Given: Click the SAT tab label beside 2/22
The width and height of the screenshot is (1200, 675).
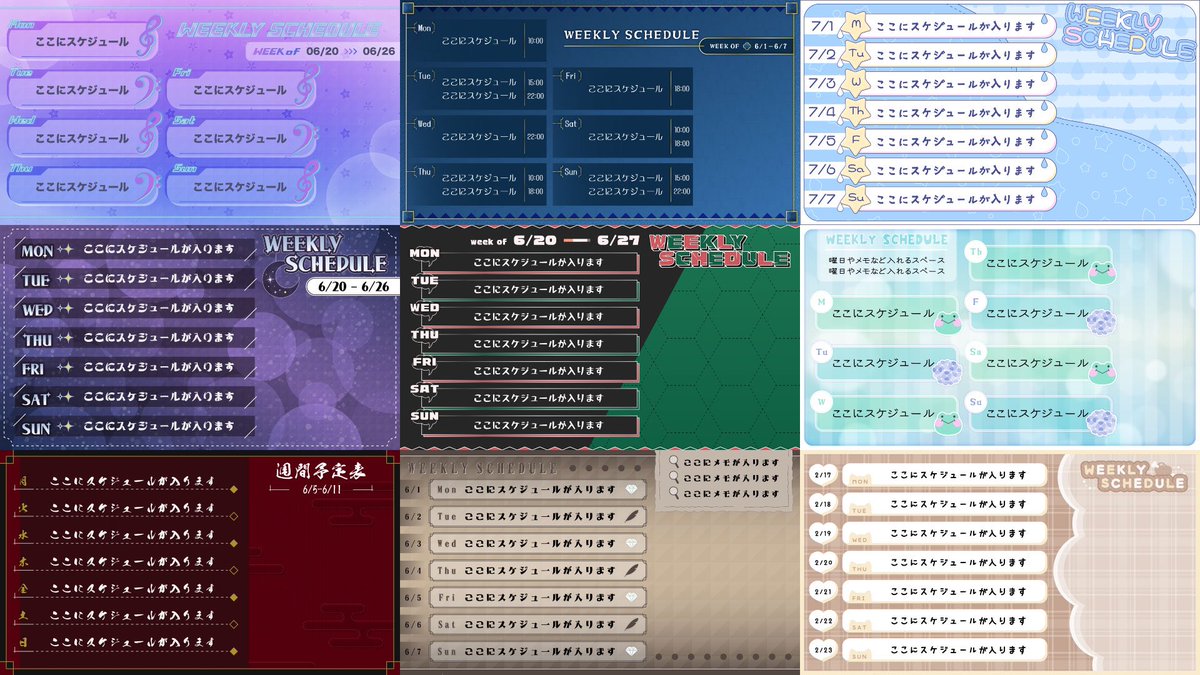Looking at the screenshot, I should pyautogui.click(x=860, y=628).
